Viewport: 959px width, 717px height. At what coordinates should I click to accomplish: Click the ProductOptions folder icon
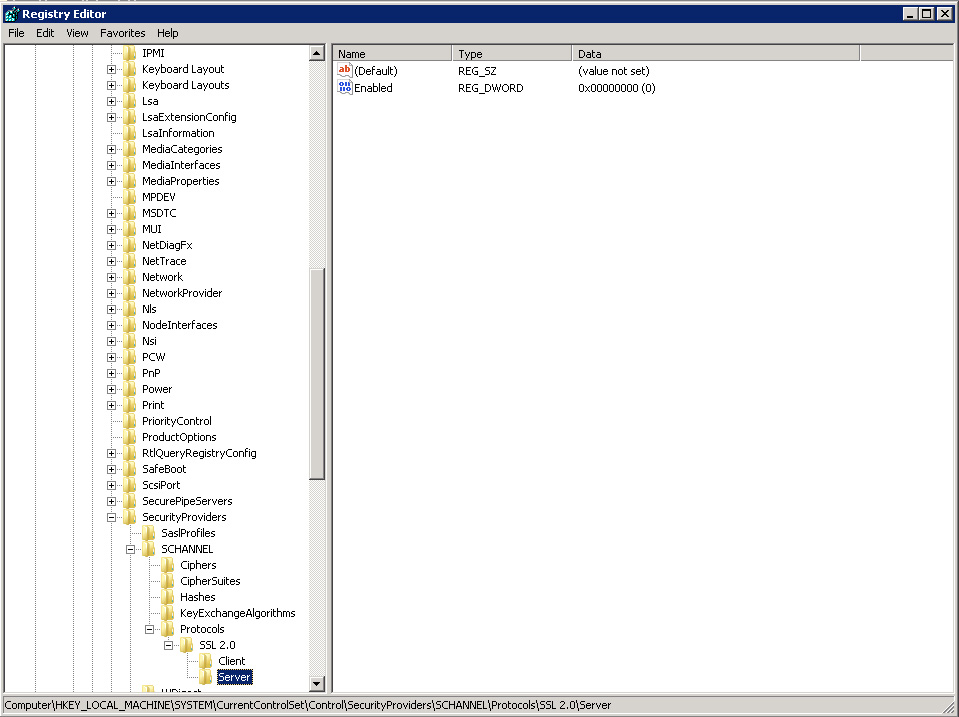pos(130,437)
